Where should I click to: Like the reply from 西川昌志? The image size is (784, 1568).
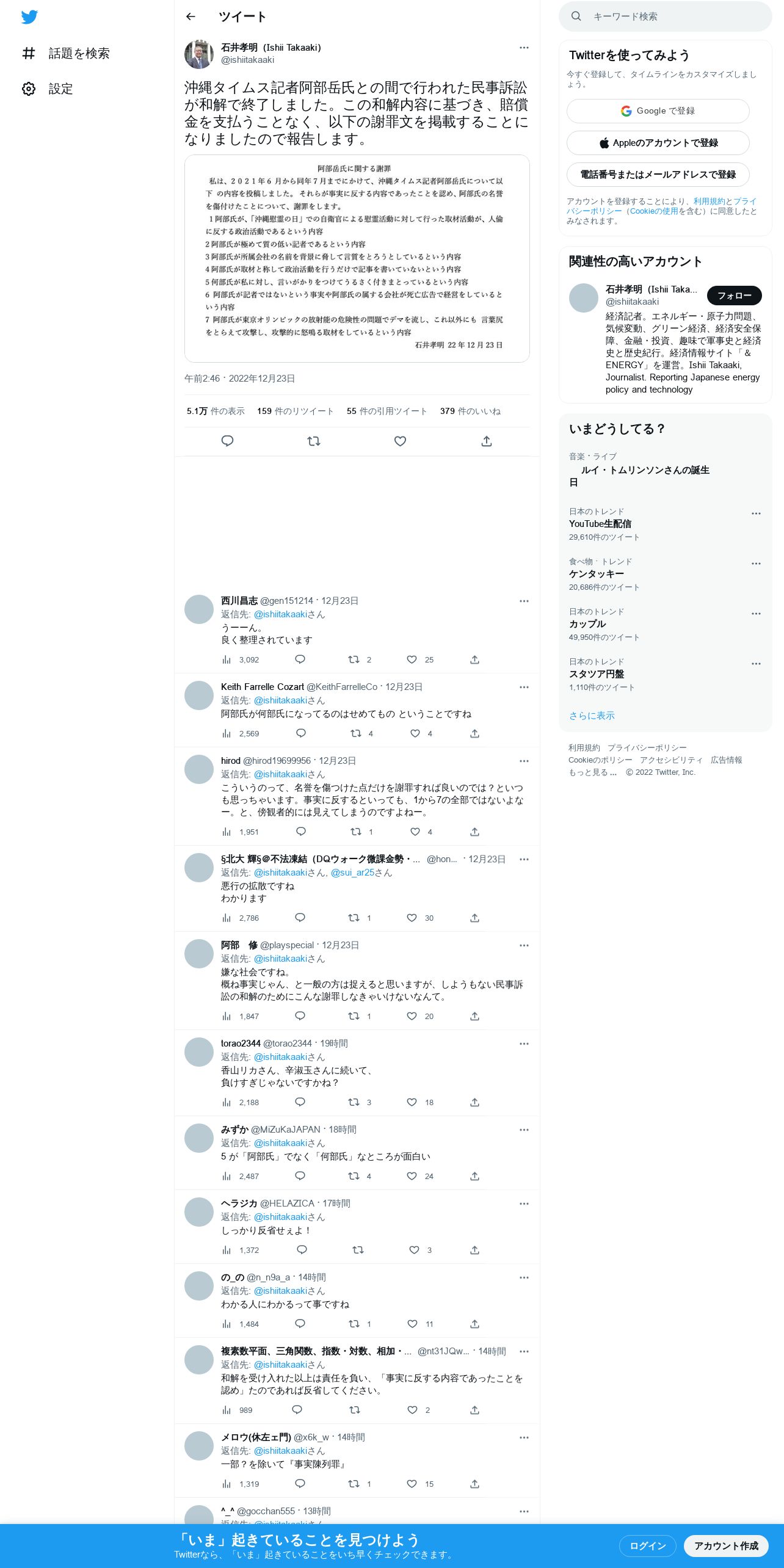tap(412, 659)
